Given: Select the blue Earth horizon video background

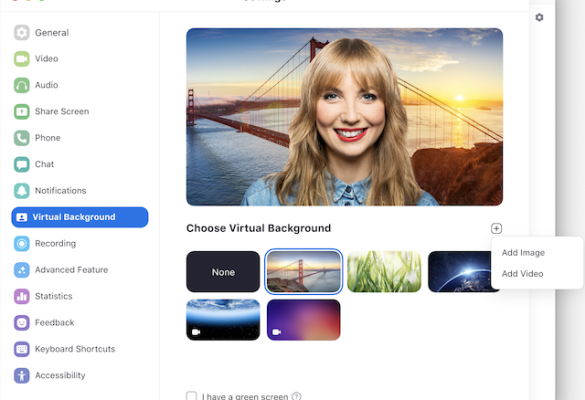Looking at the screenshot, I should (223, 320).
